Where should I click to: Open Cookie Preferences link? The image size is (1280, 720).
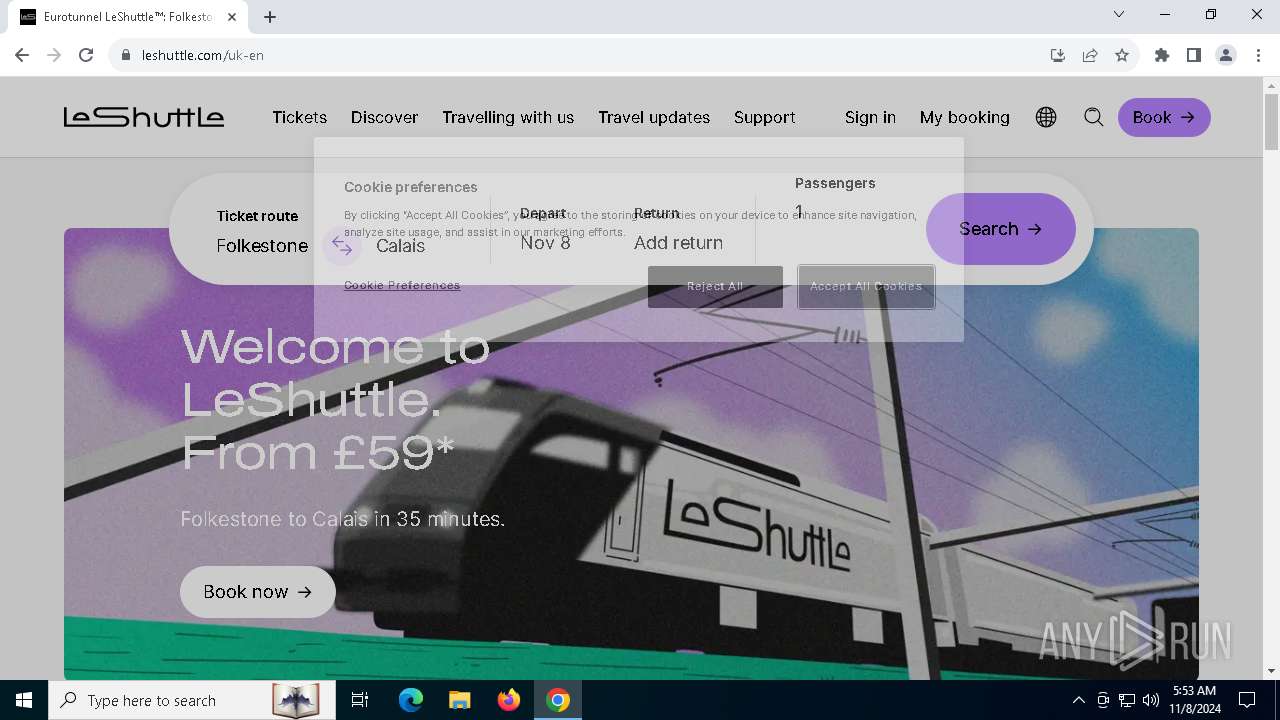pyautogui.click(x=402, y=285)
